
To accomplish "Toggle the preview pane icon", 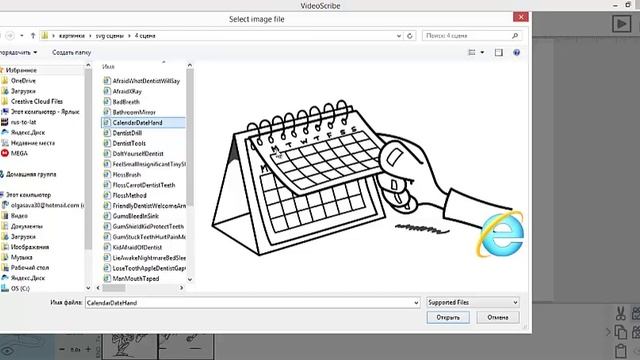I will 499,53.
